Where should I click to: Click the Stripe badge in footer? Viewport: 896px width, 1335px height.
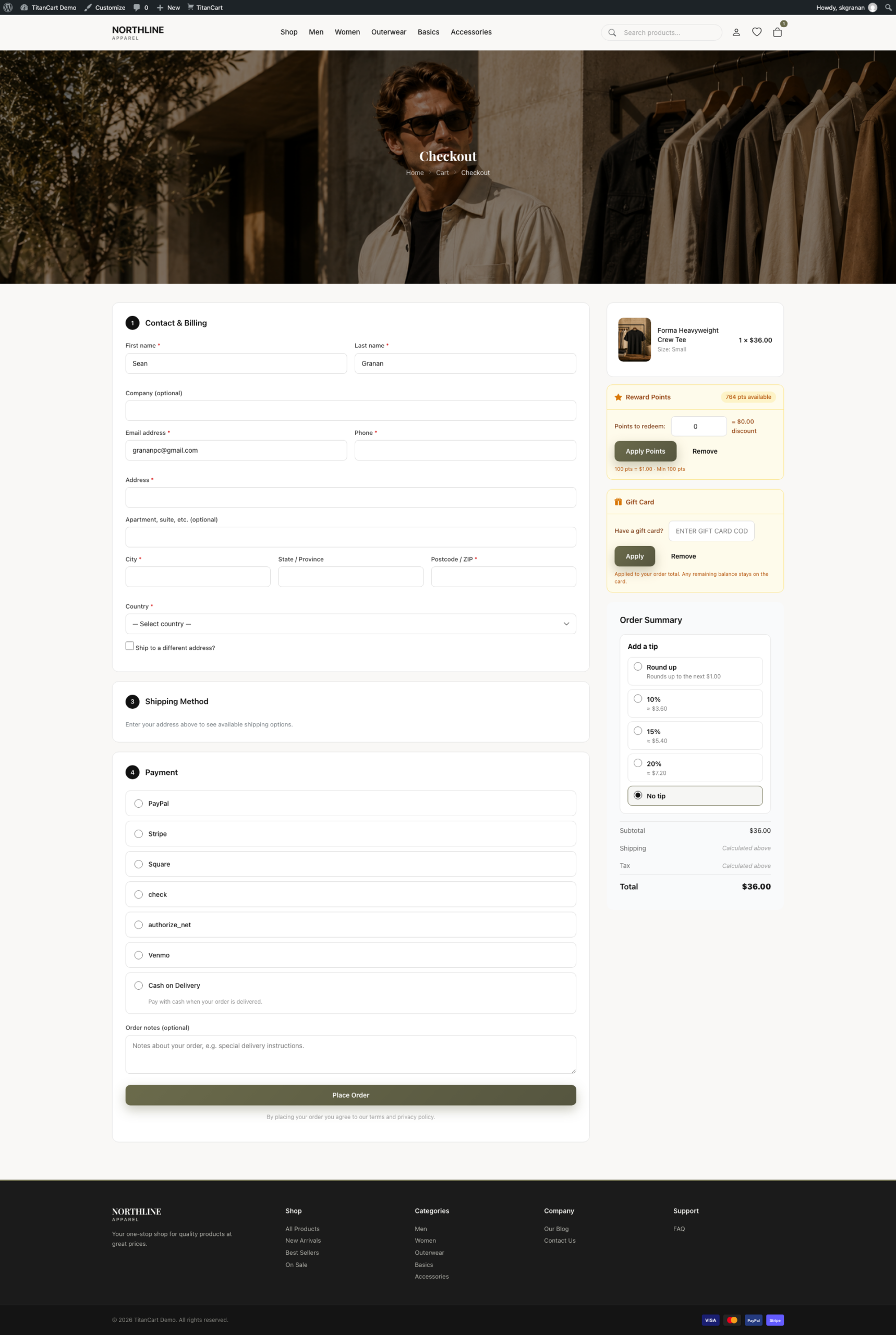(x=775, y=1320)
